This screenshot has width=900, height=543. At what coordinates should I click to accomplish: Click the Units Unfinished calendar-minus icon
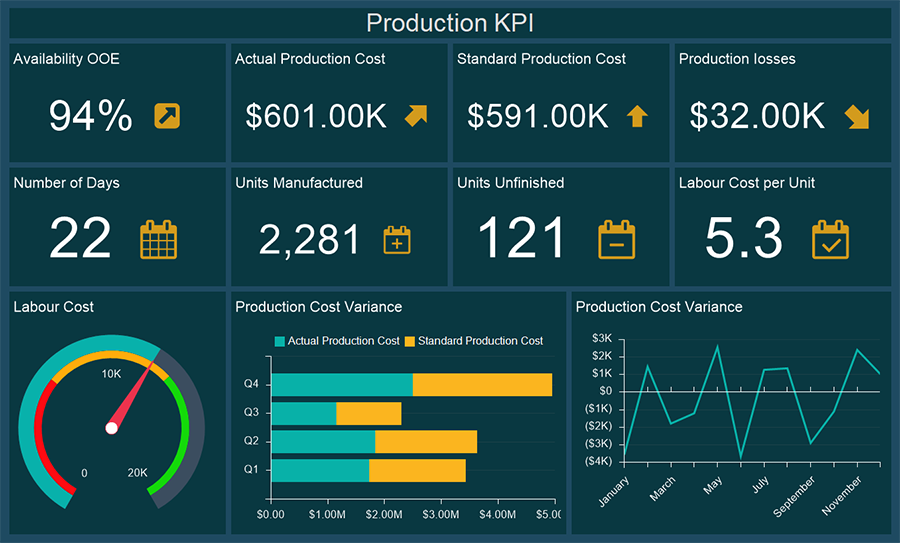(616, 240)
